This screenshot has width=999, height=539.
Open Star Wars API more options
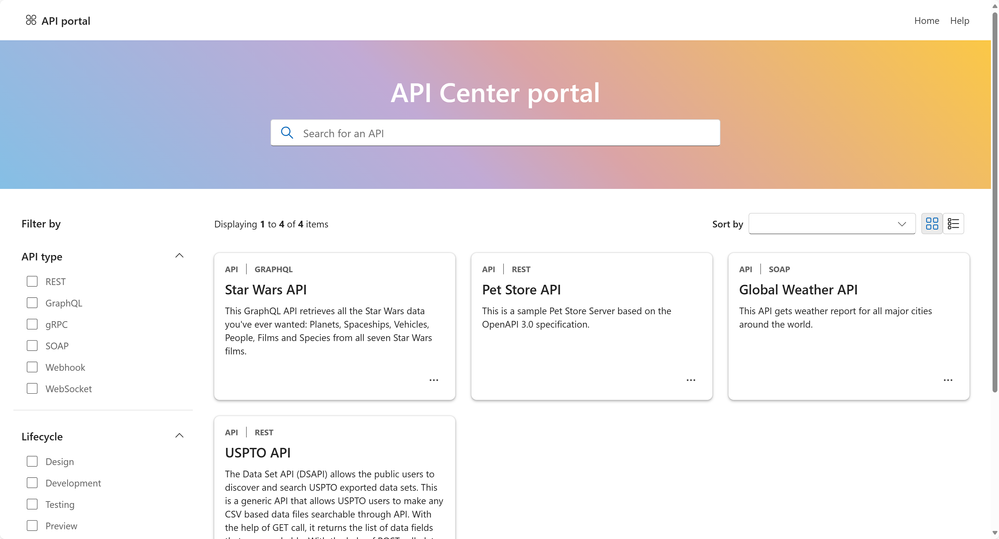click(x=434, y=380)
